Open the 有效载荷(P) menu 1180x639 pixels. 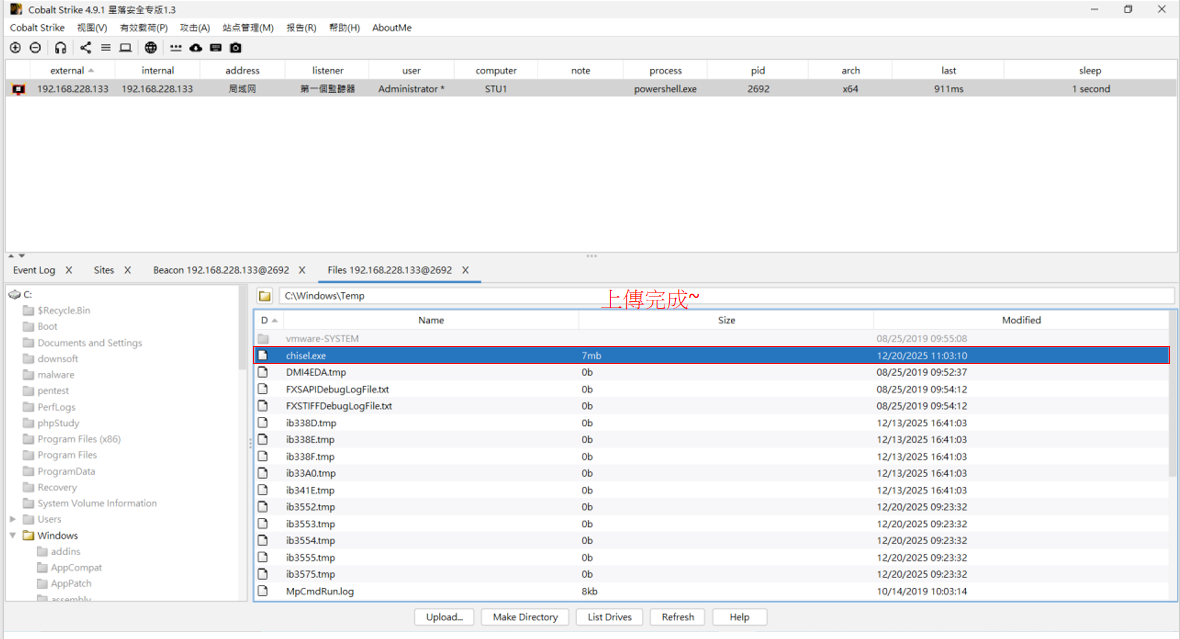144,28
